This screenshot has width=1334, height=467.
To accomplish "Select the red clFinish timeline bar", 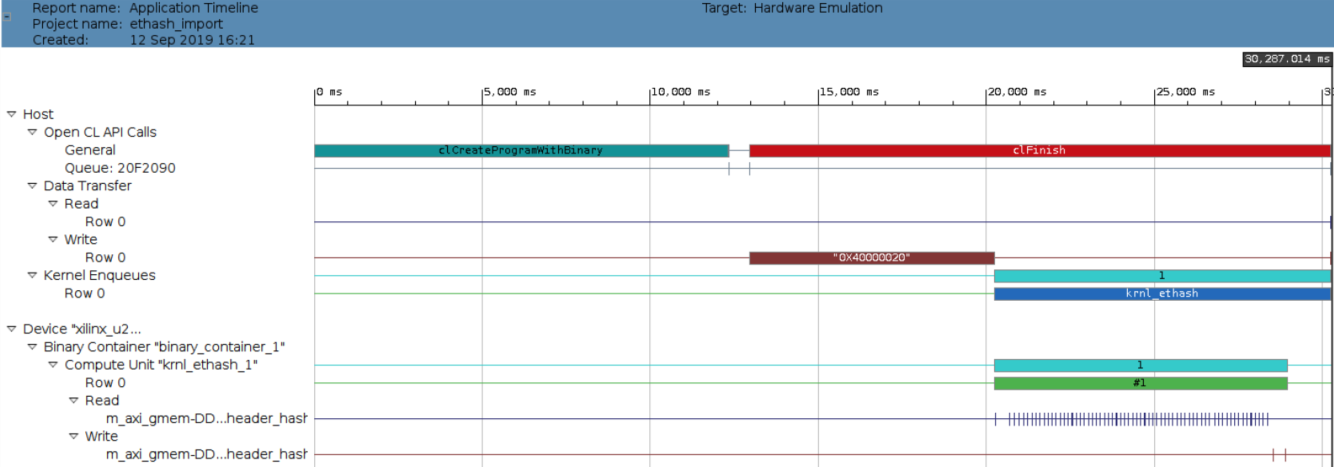I will click(x=1040, y=151).
